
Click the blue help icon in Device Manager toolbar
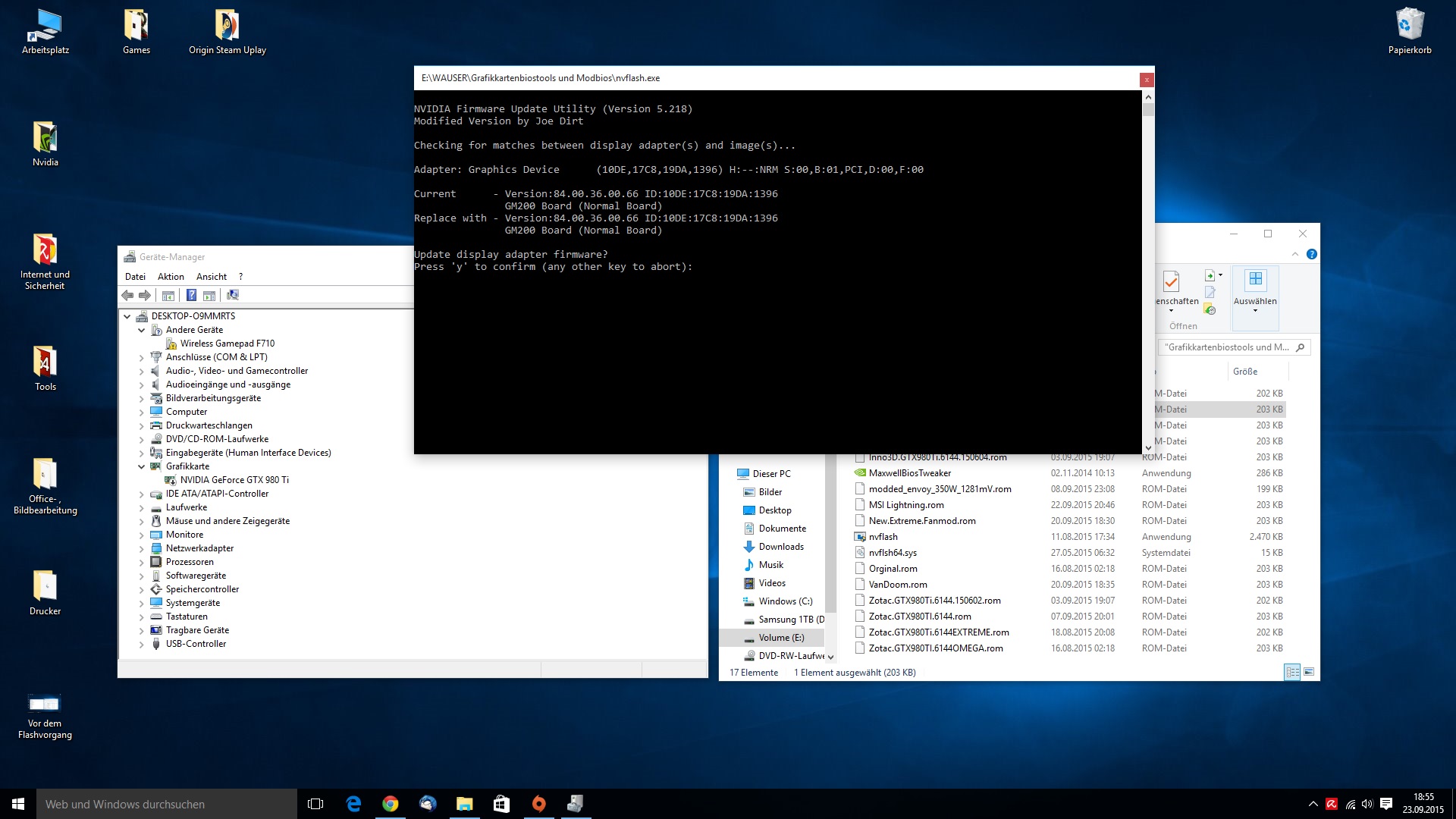tap(192, 295)
